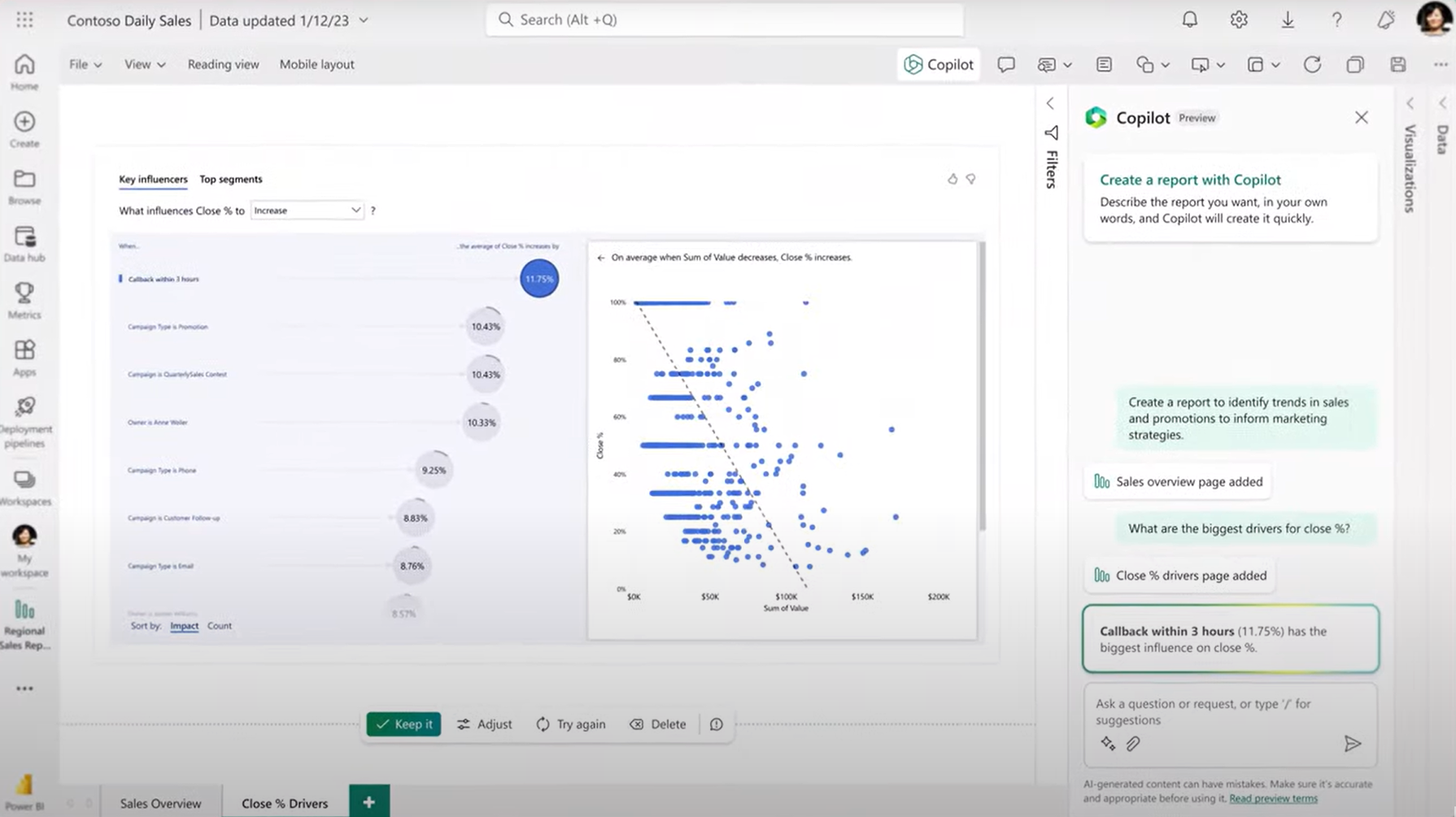Open Metrics in the left navigation
Image resolution: width=1456 pixels, height=817 pixels.
click(24, 301)
